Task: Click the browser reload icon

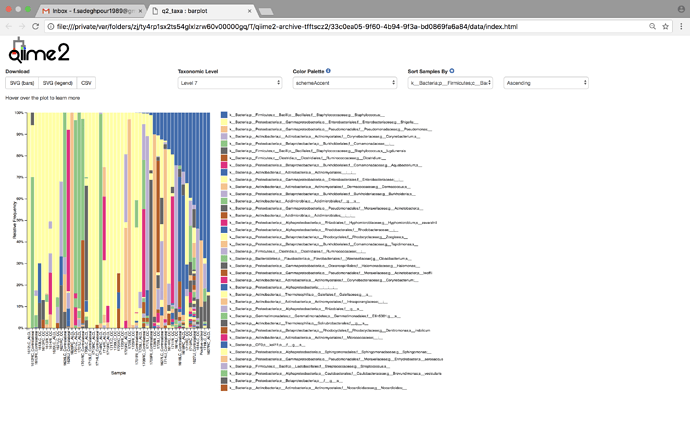Action: pyautogui.click(x=36, y=26)
